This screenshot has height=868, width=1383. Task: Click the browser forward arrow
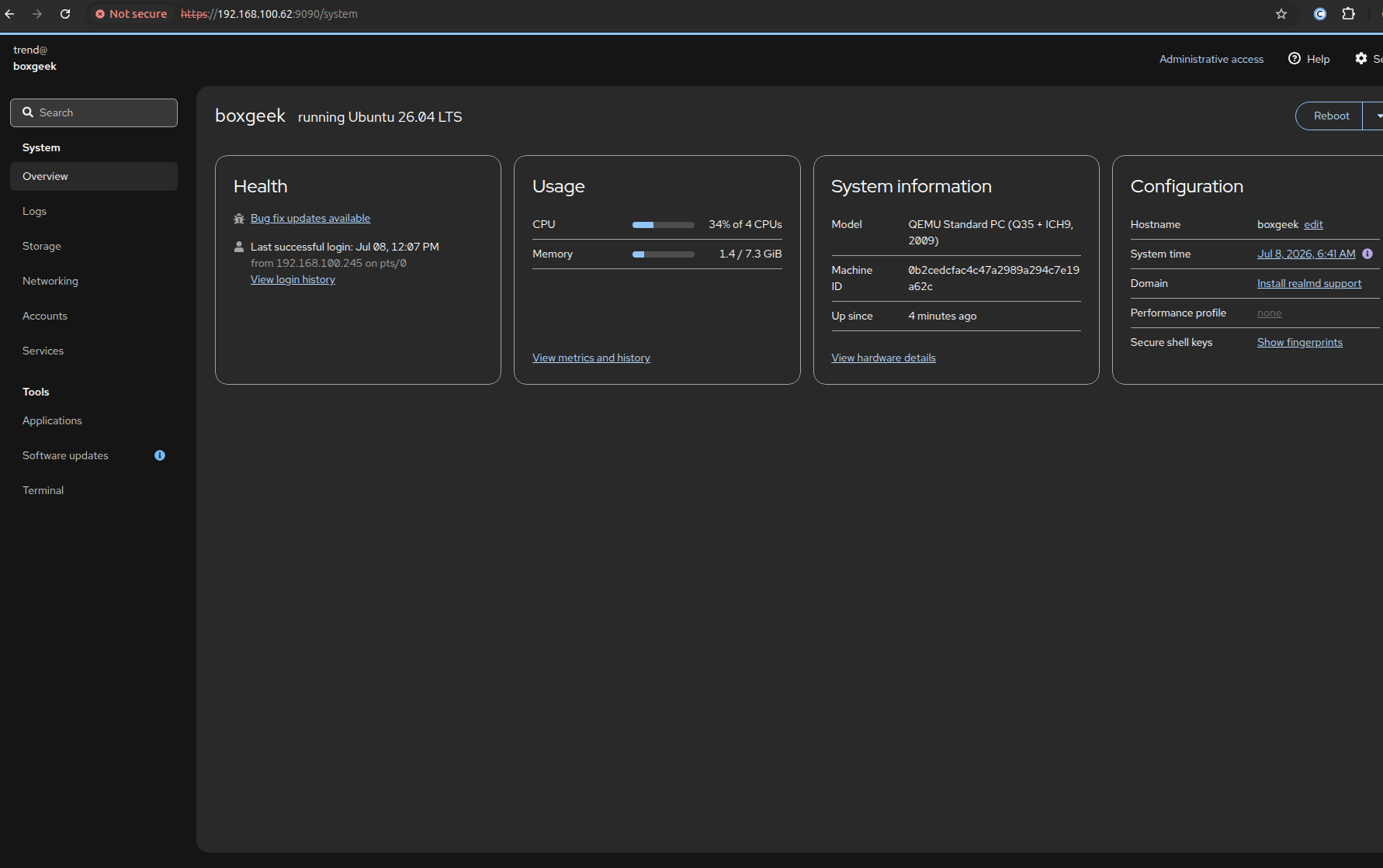coord(37,14)
